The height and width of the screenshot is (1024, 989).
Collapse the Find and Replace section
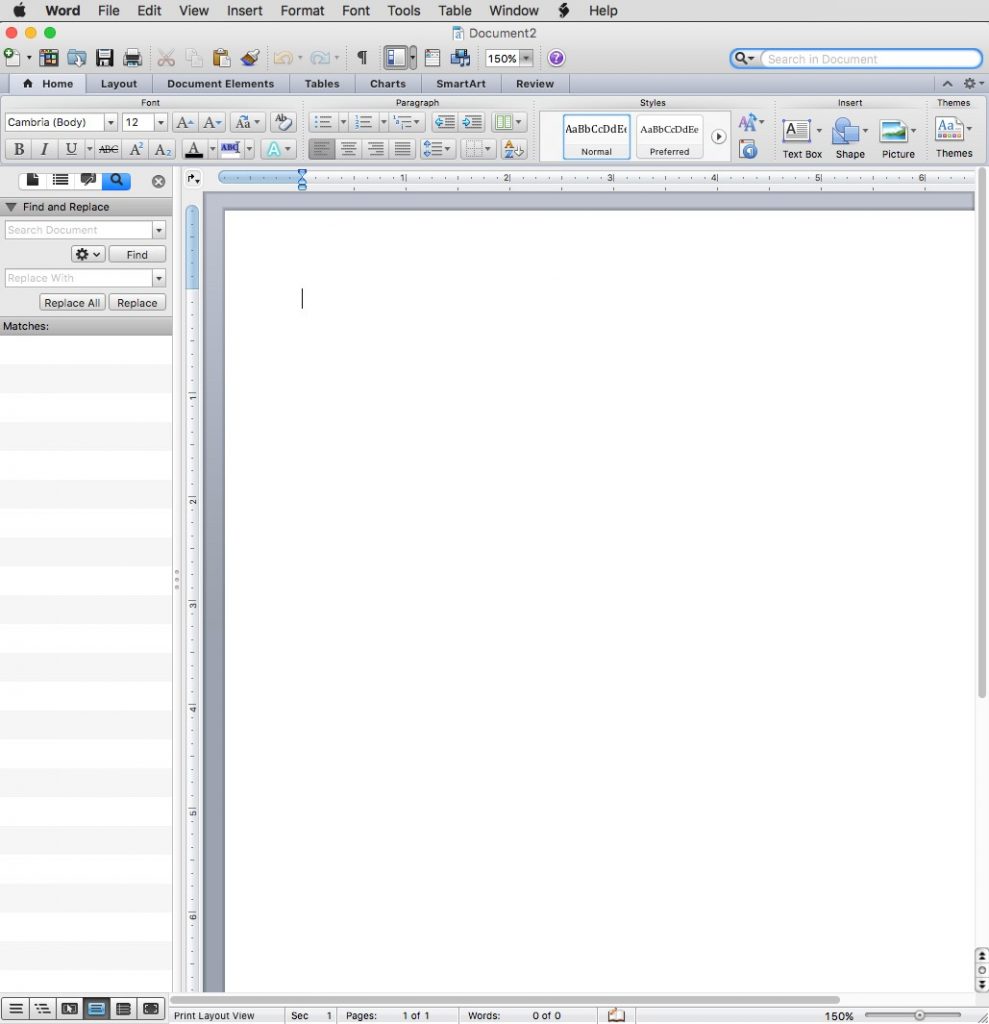point(11,207)
